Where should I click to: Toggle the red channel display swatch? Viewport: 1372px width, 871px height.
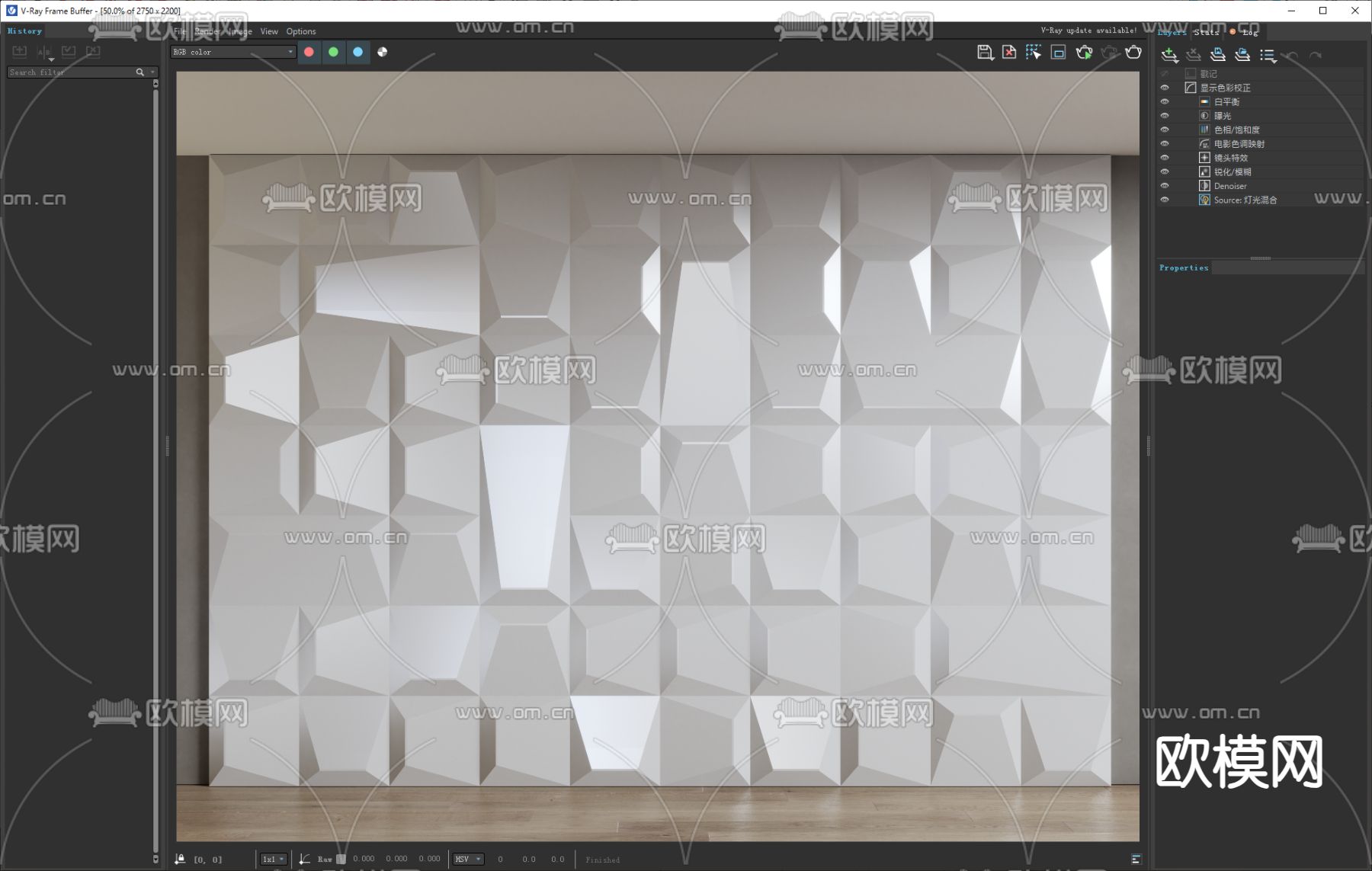click(309, 52)
